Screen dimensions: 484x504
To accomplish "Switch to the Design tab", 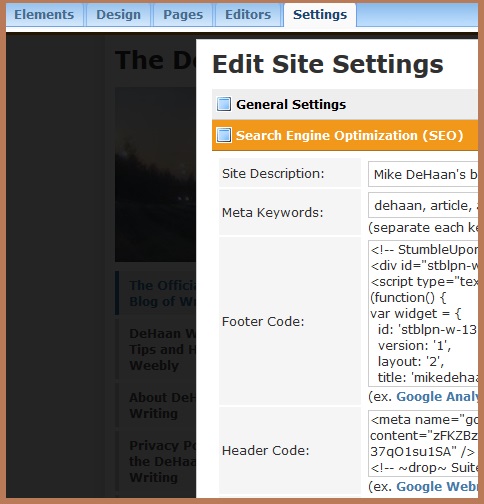I will point(118,15).
